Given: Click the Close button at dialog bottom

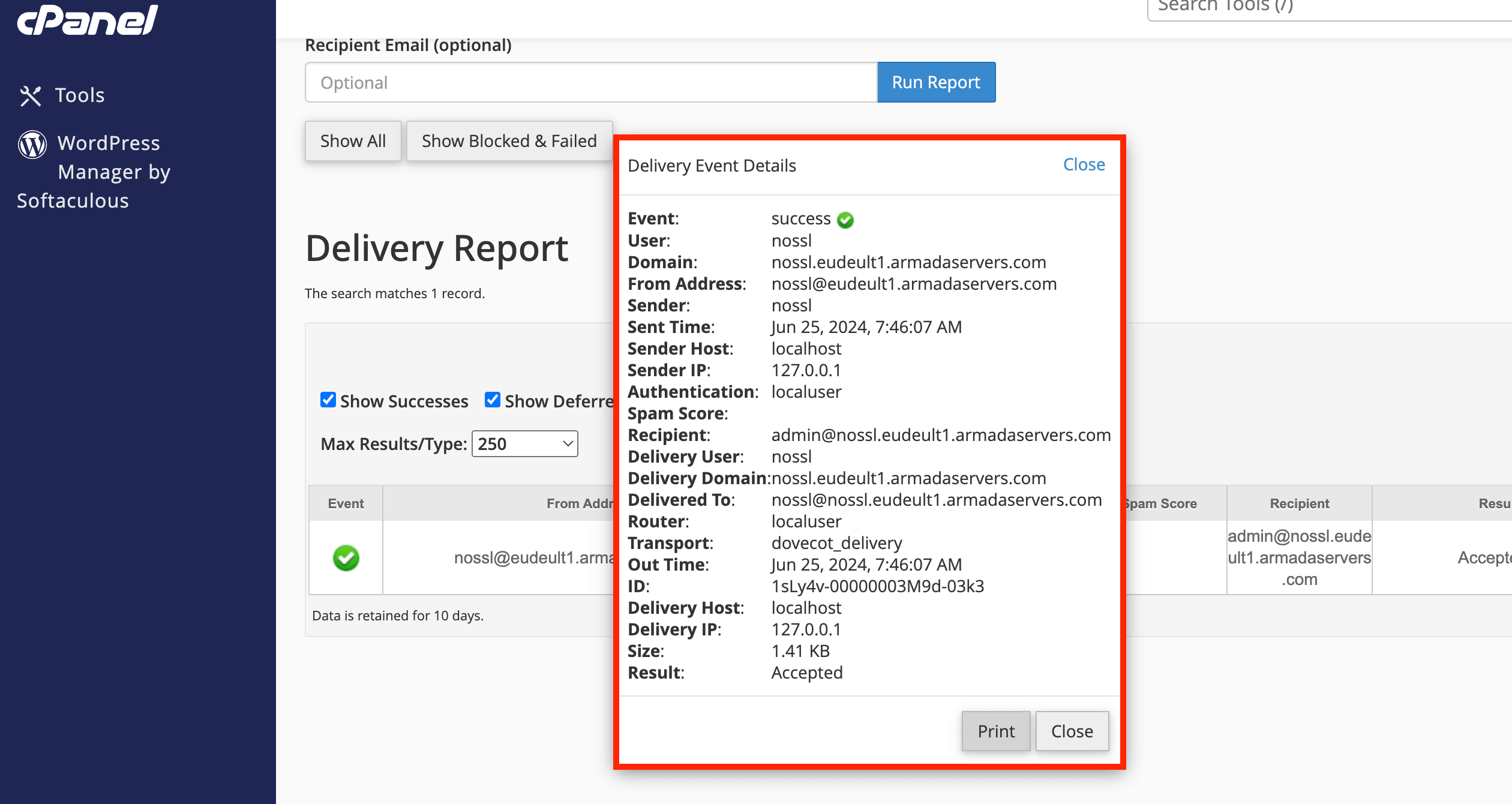Looking at the screenshot, I should click(1072, 731).
